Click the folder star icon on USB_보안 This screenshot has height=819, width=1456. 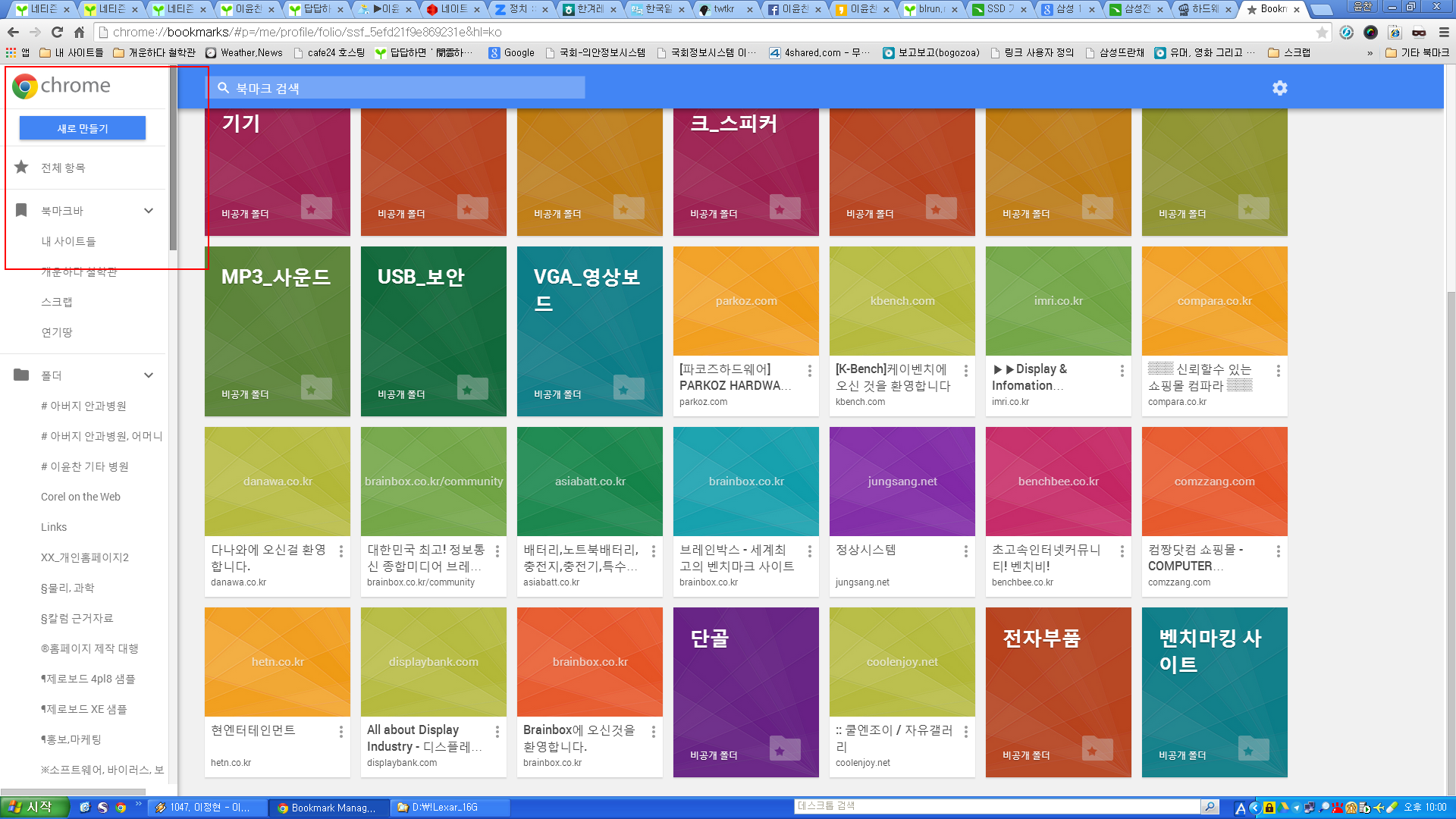pos(472,388)
